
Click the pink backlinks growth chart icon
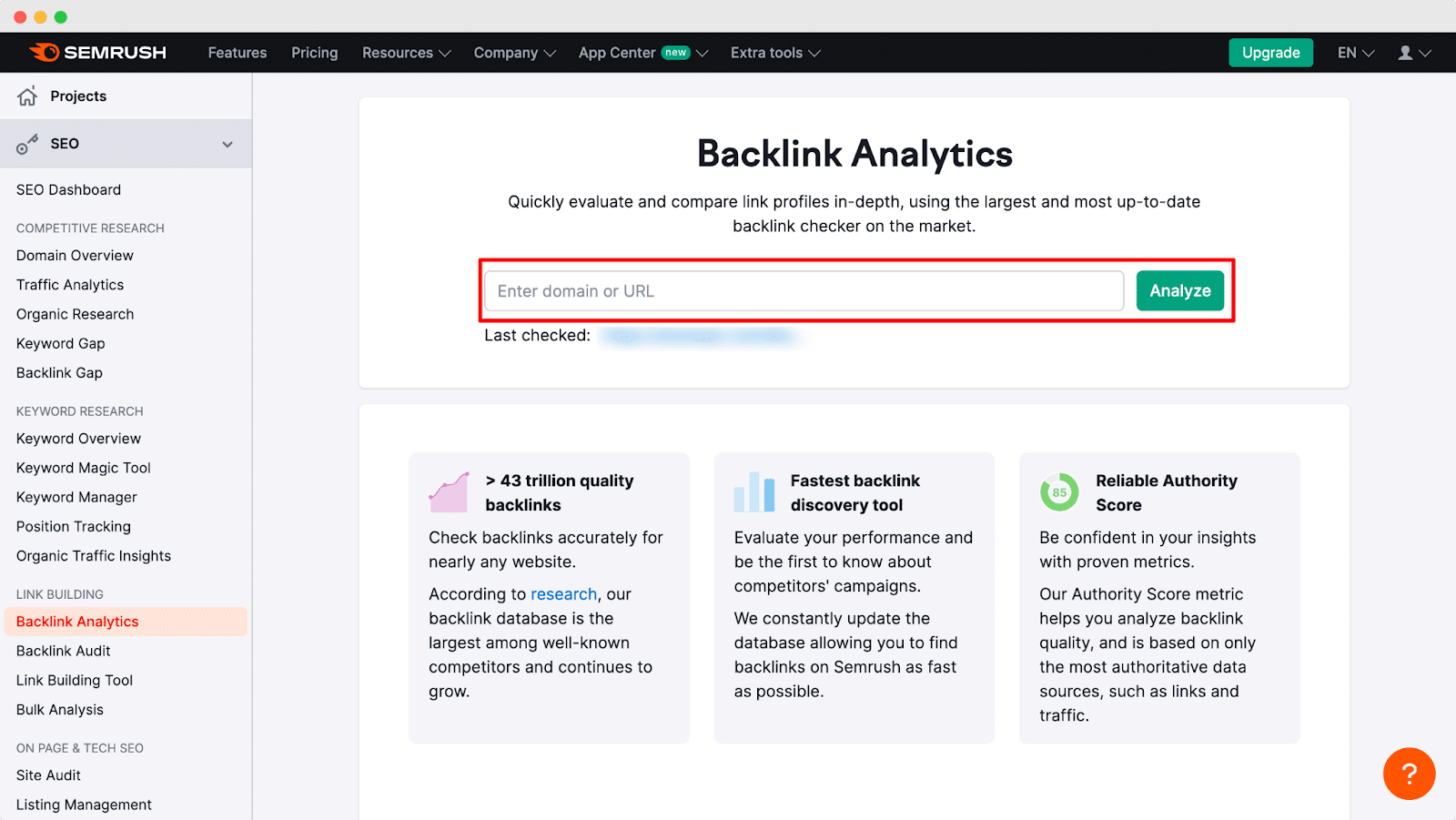click(448, 491)
